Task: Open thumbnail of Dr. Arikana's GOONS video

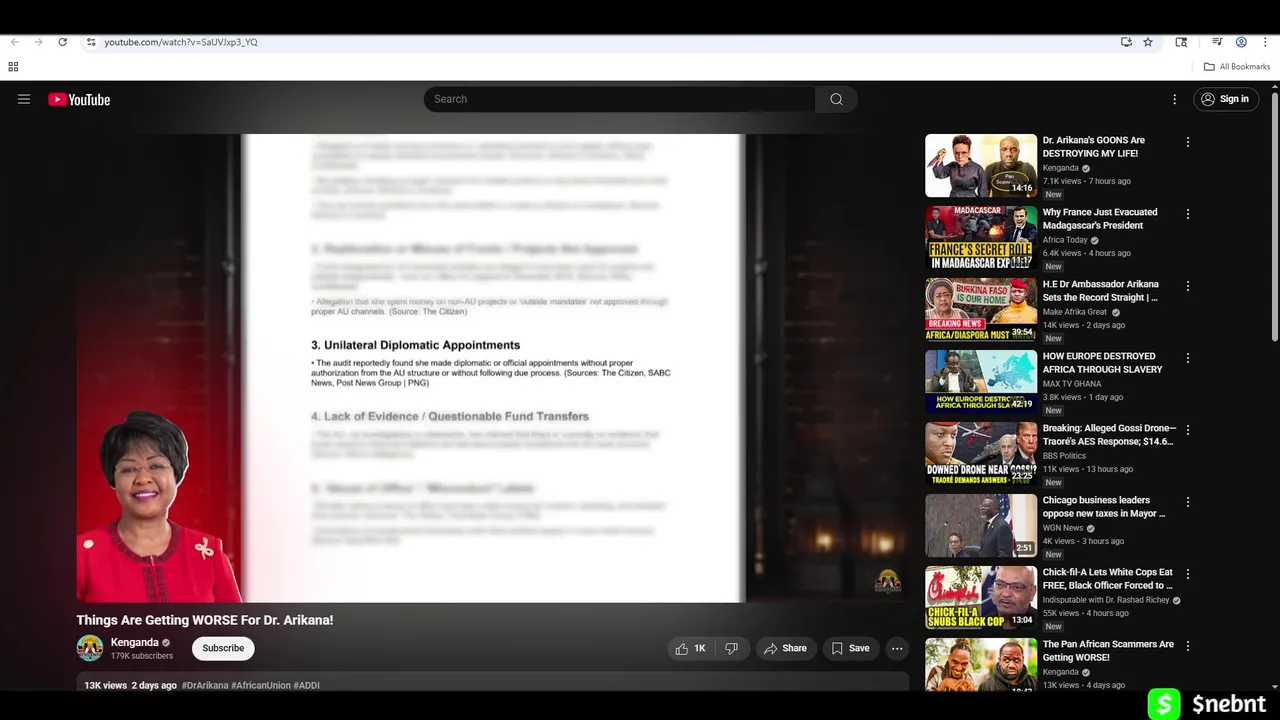Action: coord(981,166)
